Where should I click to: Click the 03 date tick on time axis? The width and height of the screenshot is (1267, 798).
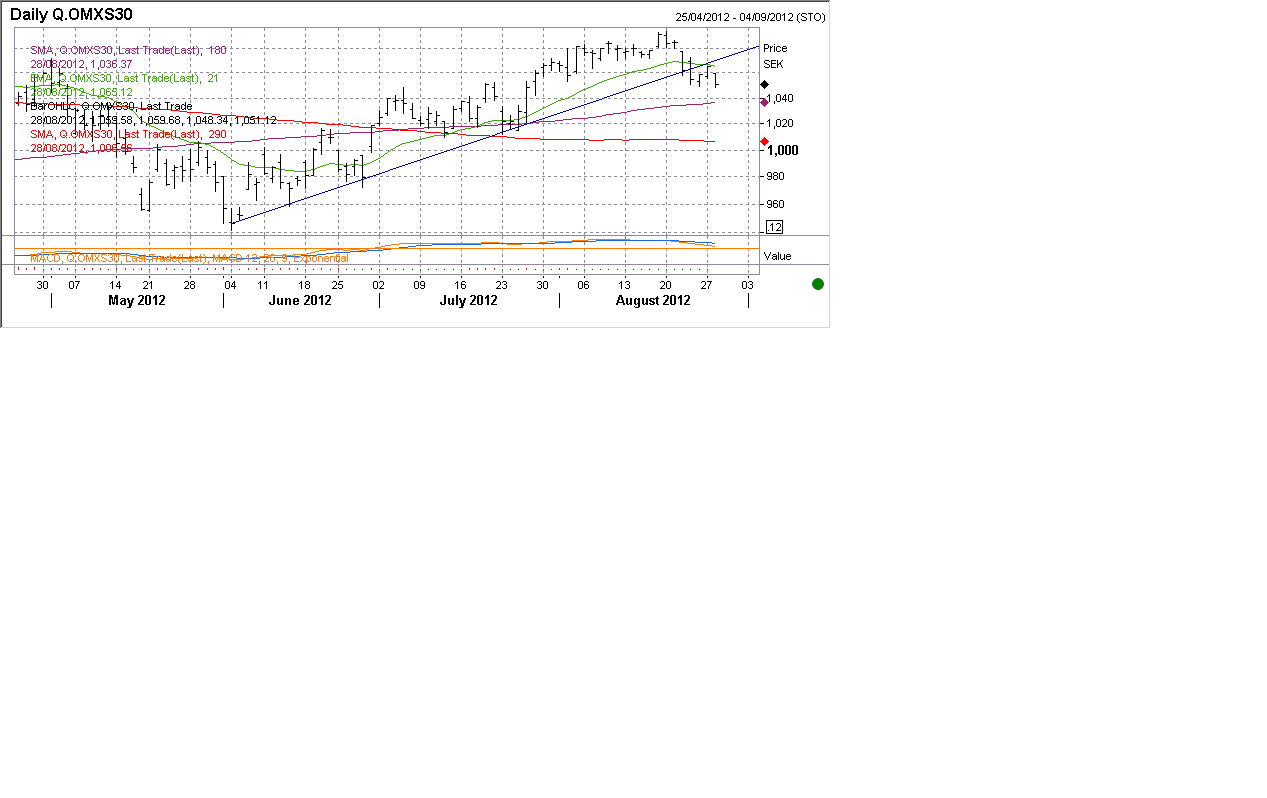[x=747, y=285]
